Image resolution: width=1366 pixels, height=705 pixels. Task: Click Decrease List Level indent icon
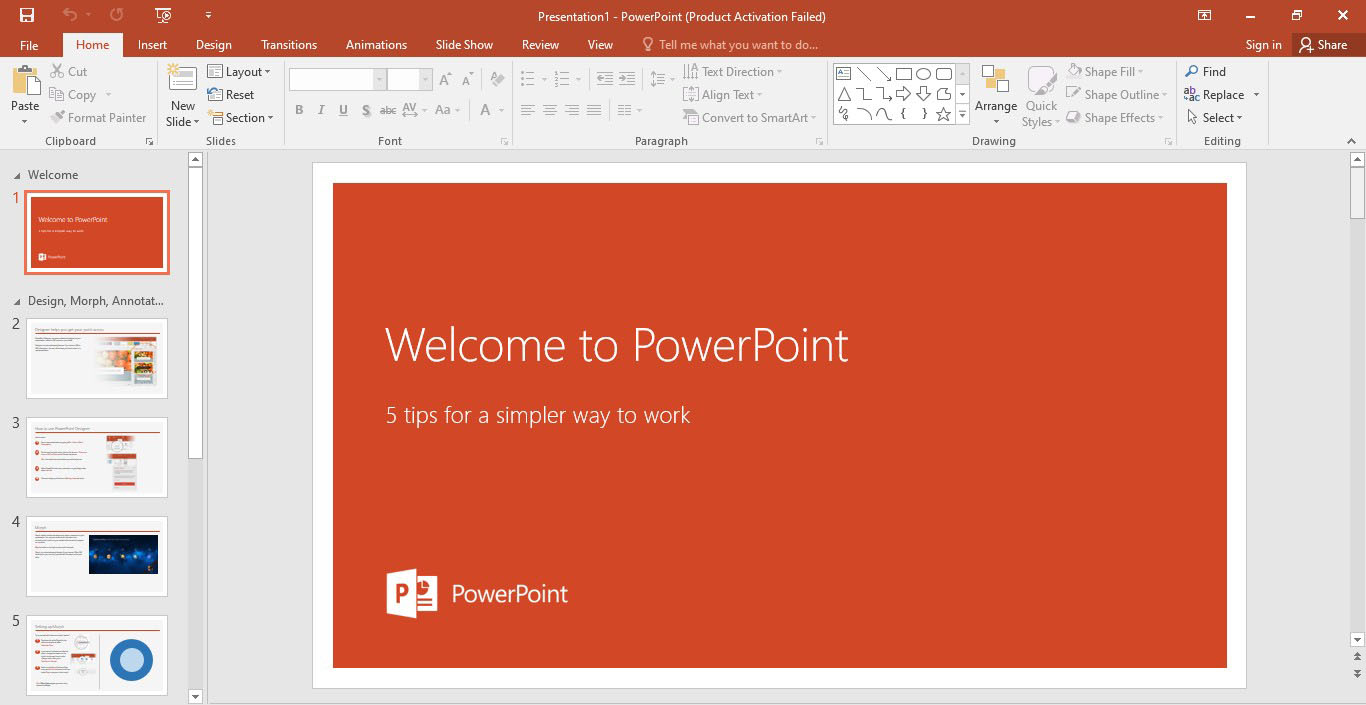tap(605, 78)
